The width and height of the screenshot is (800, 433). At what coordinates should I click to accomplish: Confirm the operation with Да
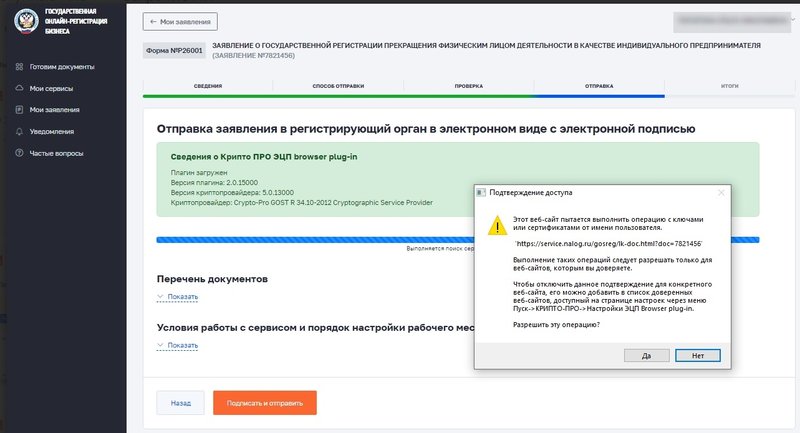click(x=646, y=355)
